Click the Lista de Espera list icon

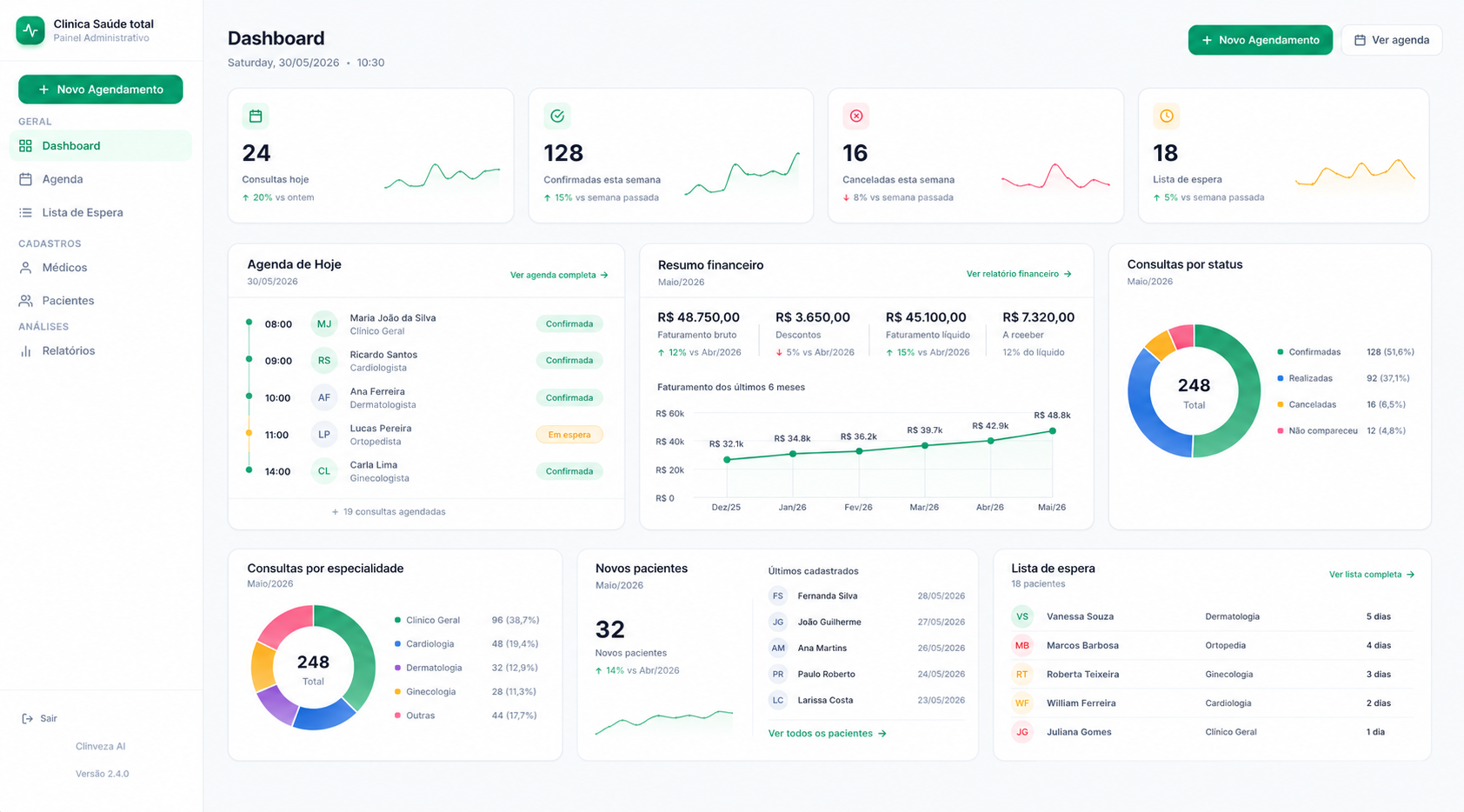pyautogui.click(x=25, y=212)
